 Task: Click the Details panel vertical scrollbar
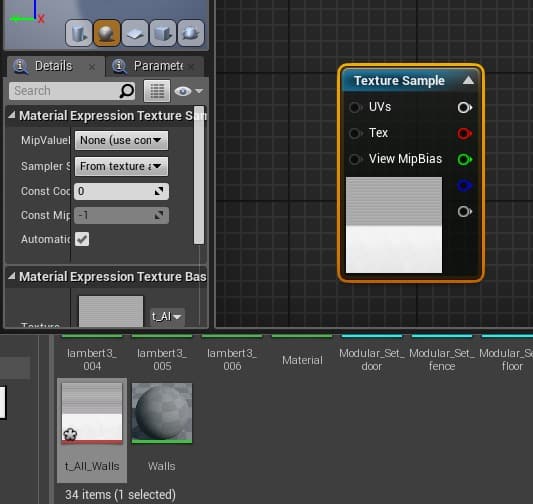pos(199,175)
